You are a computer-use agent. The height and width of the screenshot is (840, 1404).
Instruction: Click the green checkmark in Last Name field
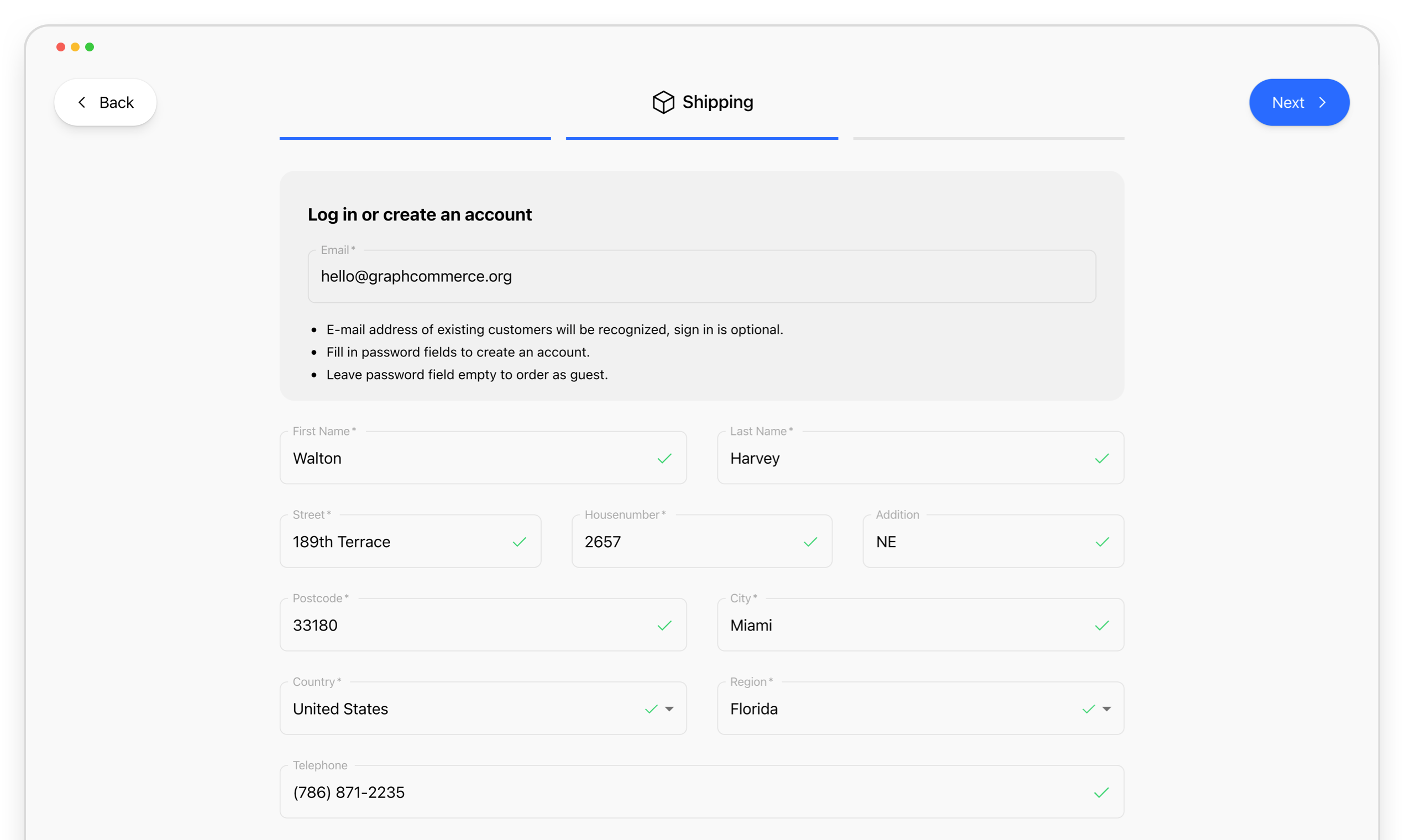pyautogui.click(x=1101, y=458)
